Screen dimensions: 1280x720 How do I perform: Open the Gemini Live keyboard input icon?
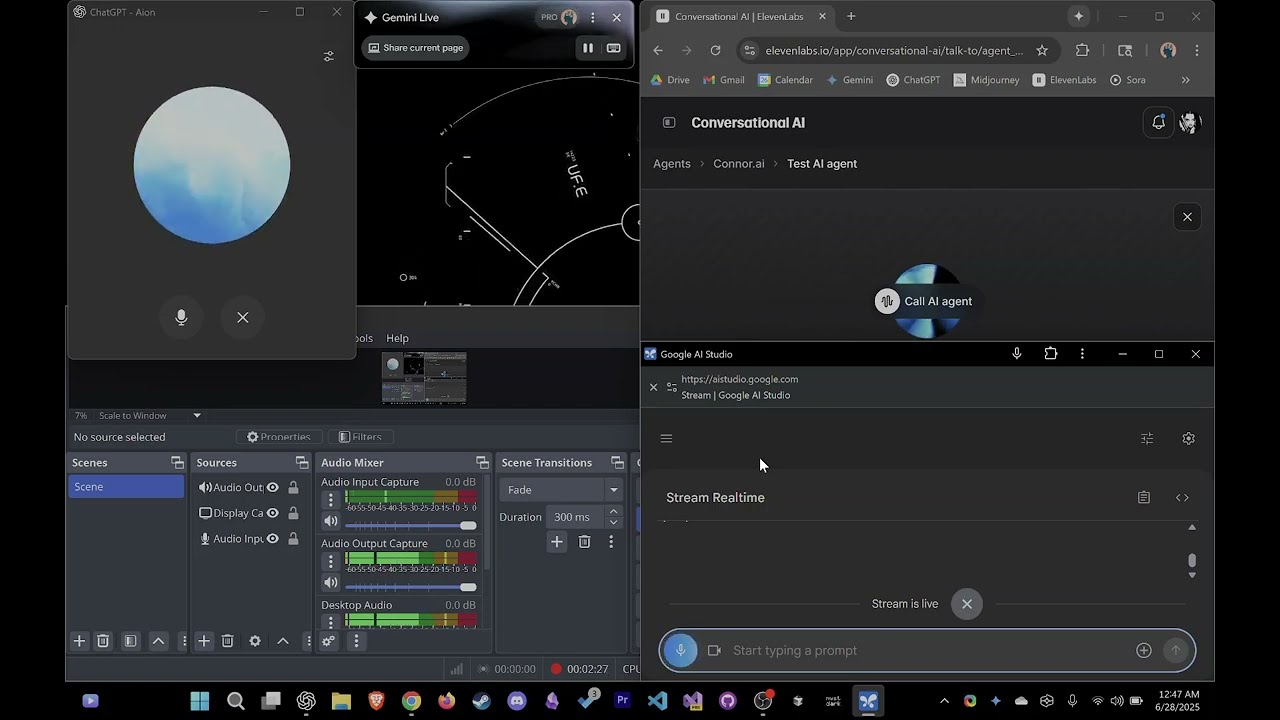coord(614,48)
